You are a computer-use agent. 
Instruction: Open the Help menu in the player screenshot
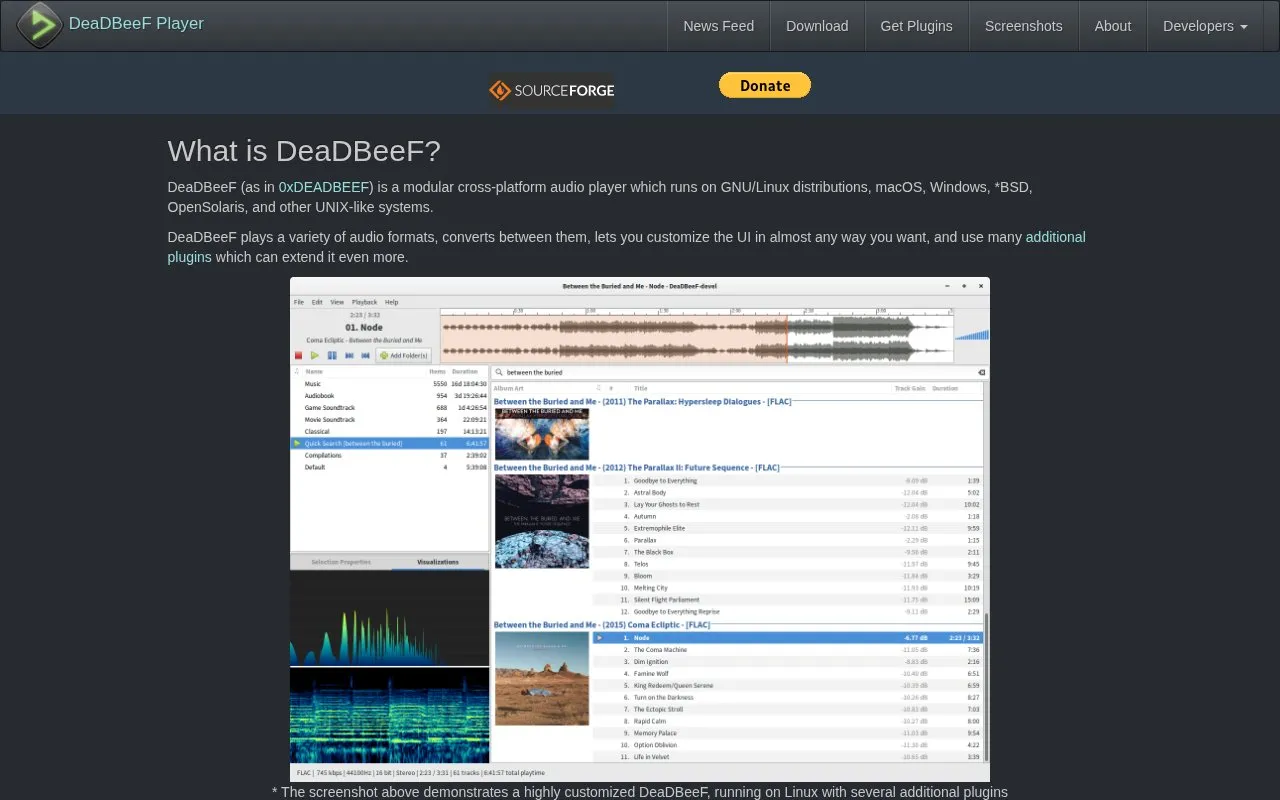(x=392, y=302)
